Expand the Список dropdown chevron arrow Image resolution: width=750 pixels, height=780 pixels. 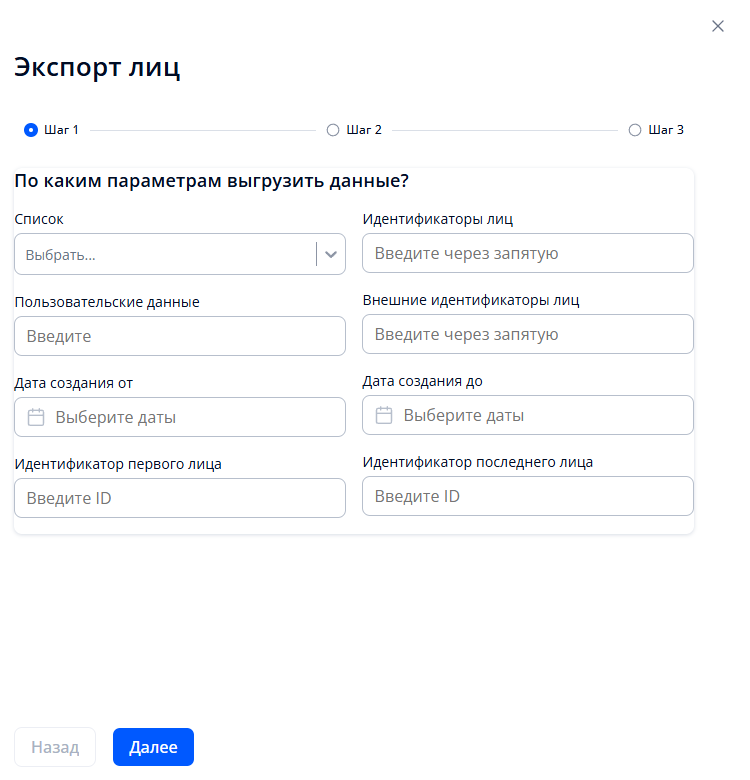click(331, 254)
